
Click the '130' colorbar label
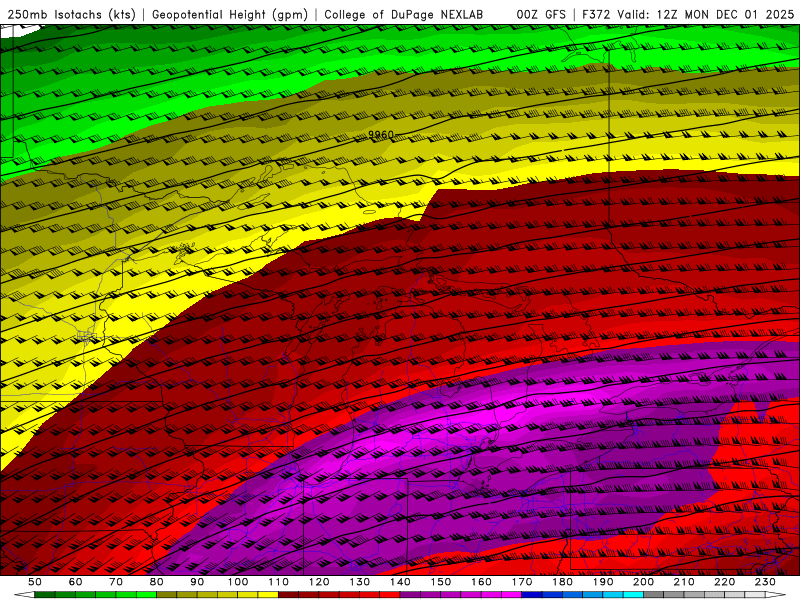(x=359, y=582)
